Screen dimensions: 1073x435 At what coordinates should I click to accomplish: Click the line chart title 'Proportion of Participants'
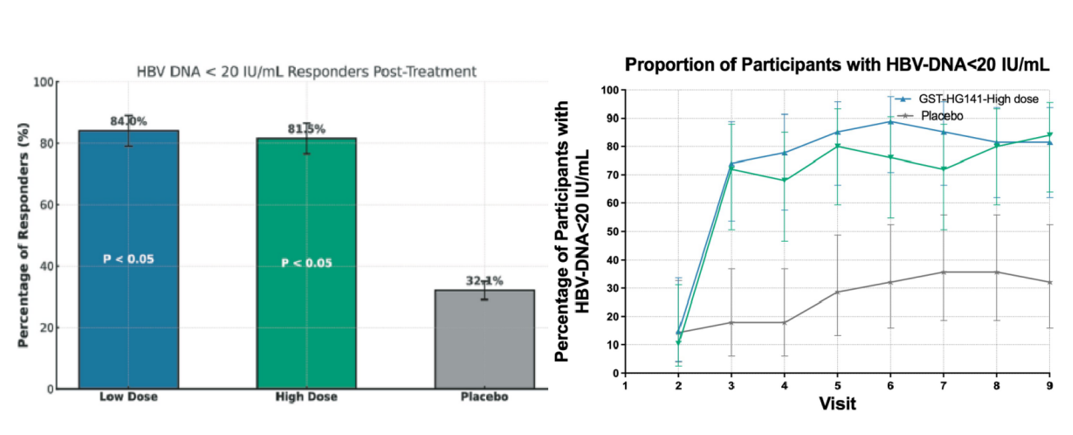[836, 65]
